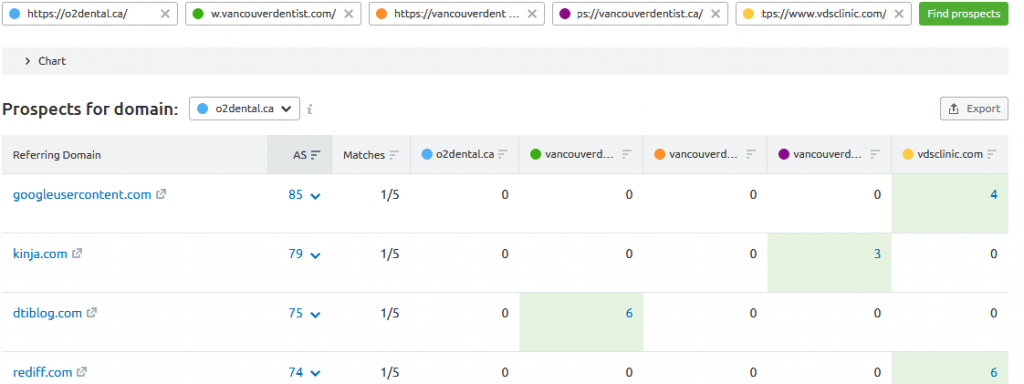The height and width of the screenshot is (384, 1024).
Task: Sort by orange vancouverd... column
Action: coord(751,155)
